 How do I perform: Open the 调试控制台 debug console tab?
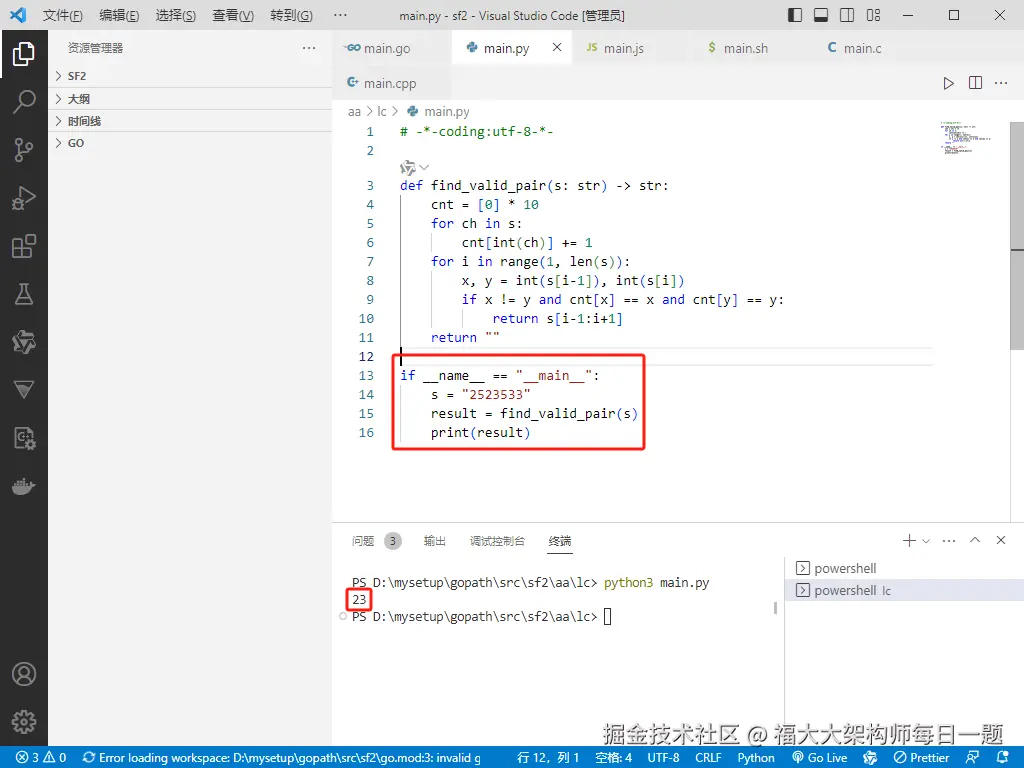497,541
